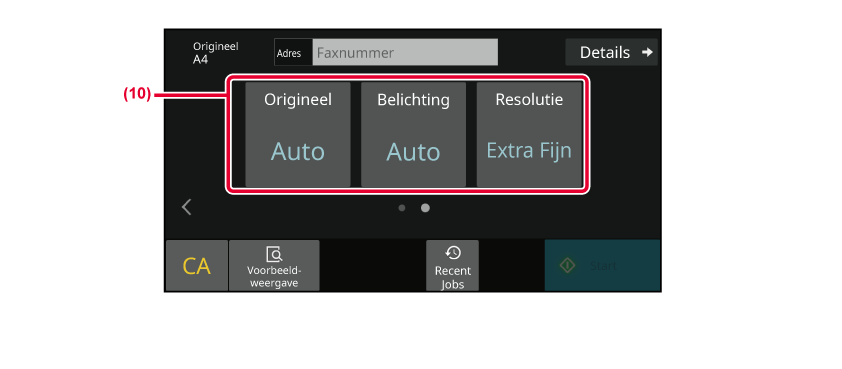Tap the Auto value under Belichting

tap(413, 152)
